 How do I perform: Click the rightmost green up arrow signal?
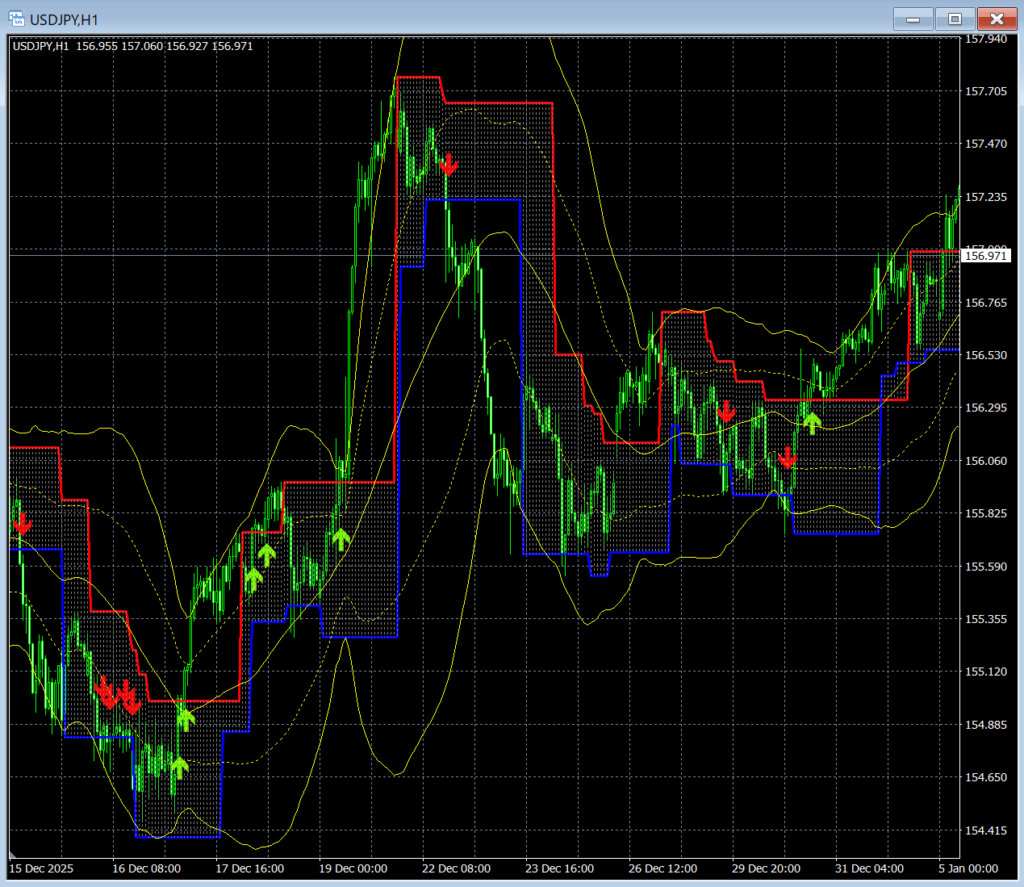pyautogui.click(x=812, y=422)
